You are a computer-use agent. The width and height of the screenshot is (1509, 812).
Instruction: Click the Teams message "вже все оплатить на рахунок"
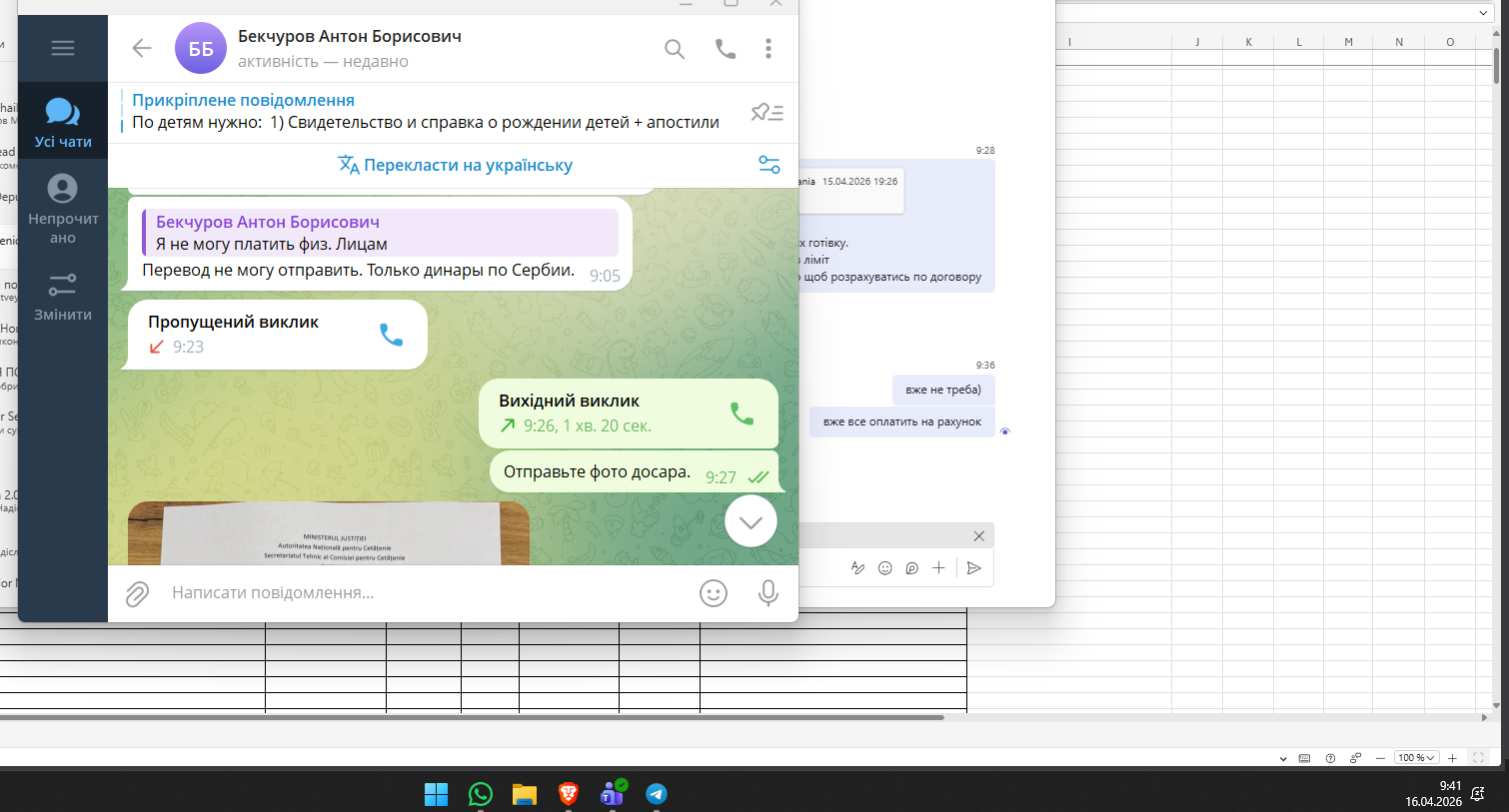tap(902, 421)
